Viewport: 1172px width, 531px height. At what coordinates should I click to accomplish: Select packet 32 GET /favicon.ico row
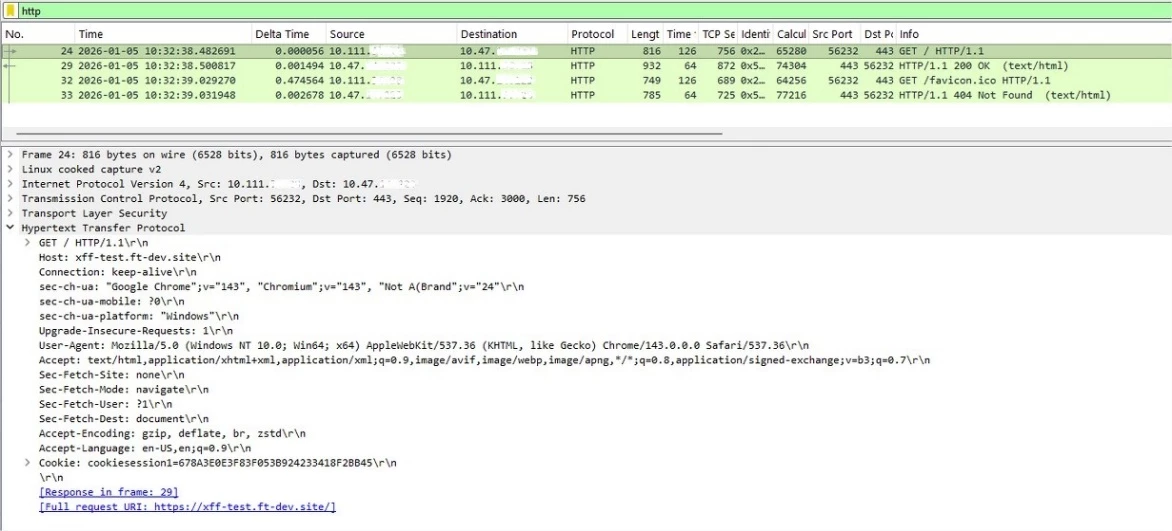(587, 81)
